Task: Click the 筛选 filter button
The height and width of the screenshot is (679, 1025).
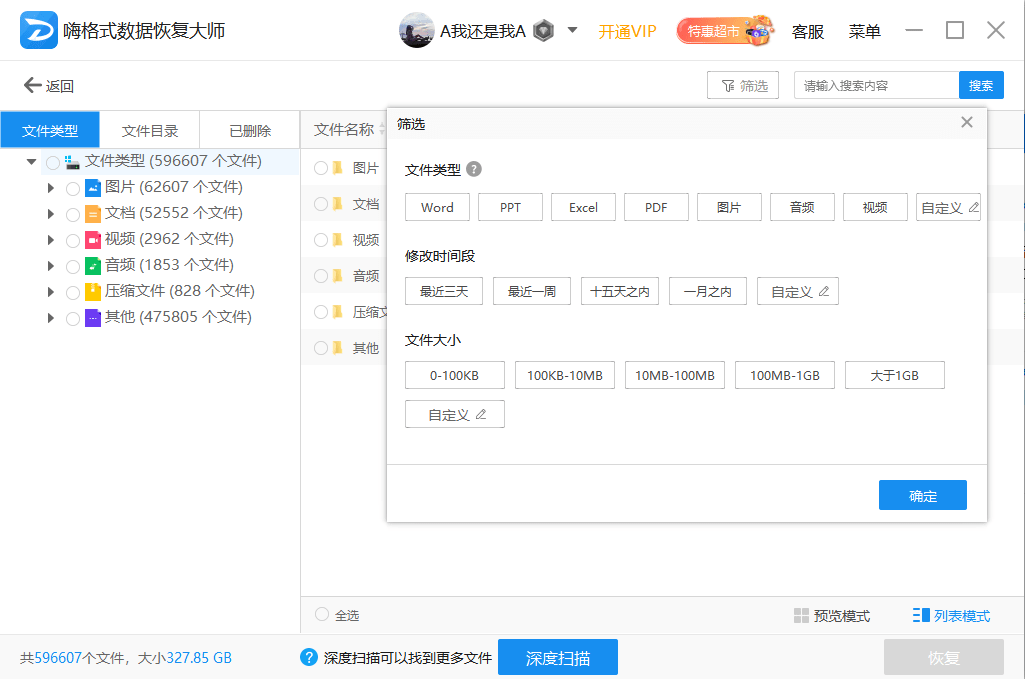Action: [x=743, y=85]
